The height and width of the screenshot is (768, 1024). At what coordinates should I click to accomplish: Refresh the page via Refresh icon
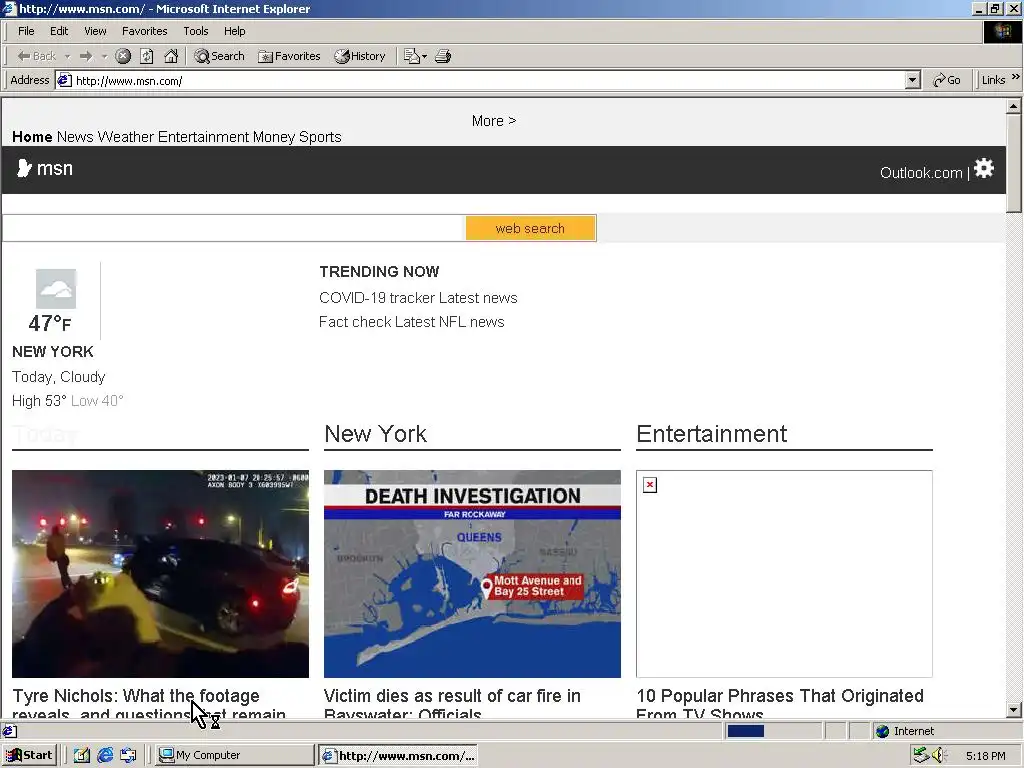pyautogui.click(x=147, y=56)
